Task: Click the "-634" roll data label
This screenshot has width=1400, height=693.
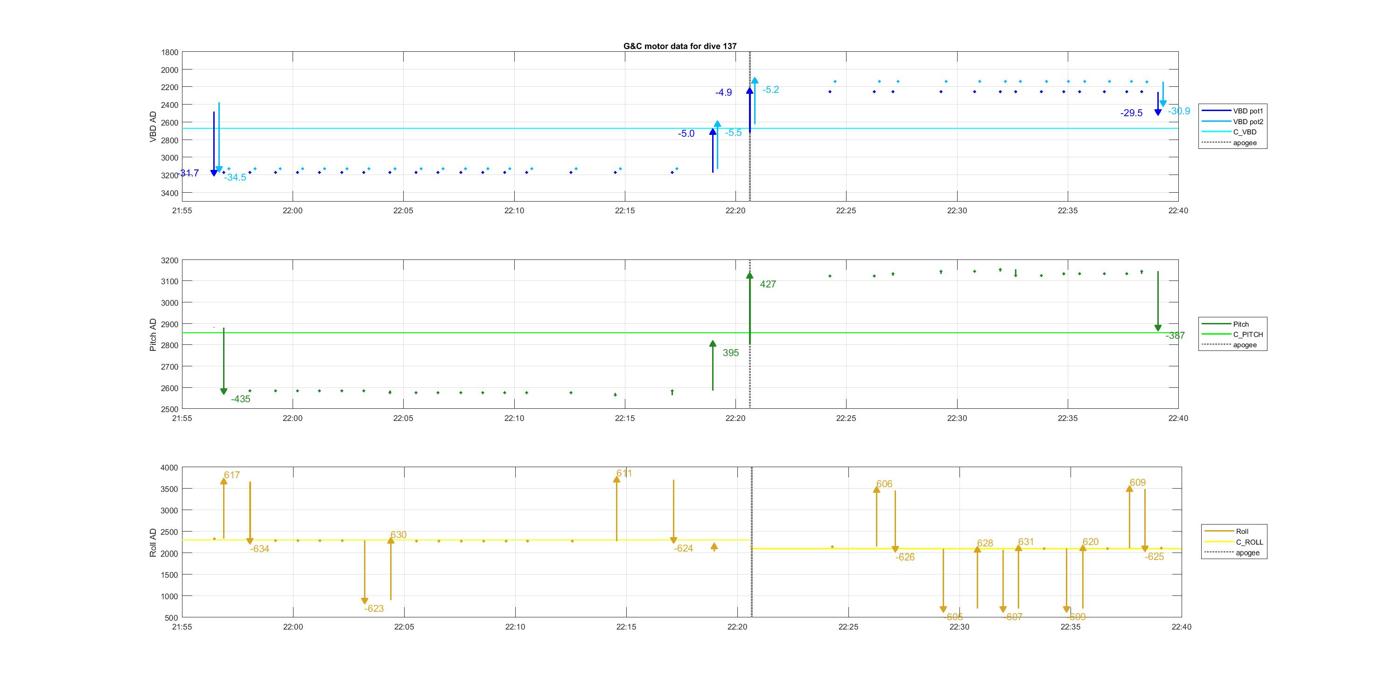Action: point(260,549)
